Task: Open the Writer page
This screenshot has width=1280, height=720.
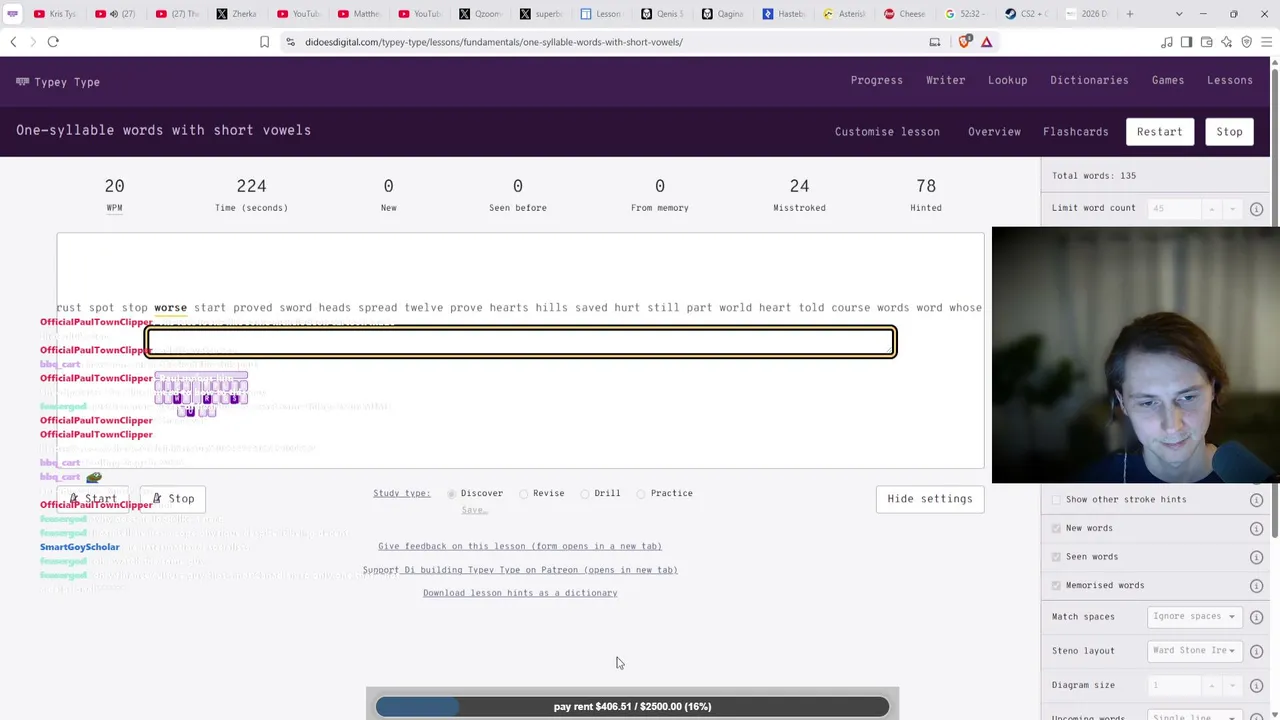Action: coord(946,81)
